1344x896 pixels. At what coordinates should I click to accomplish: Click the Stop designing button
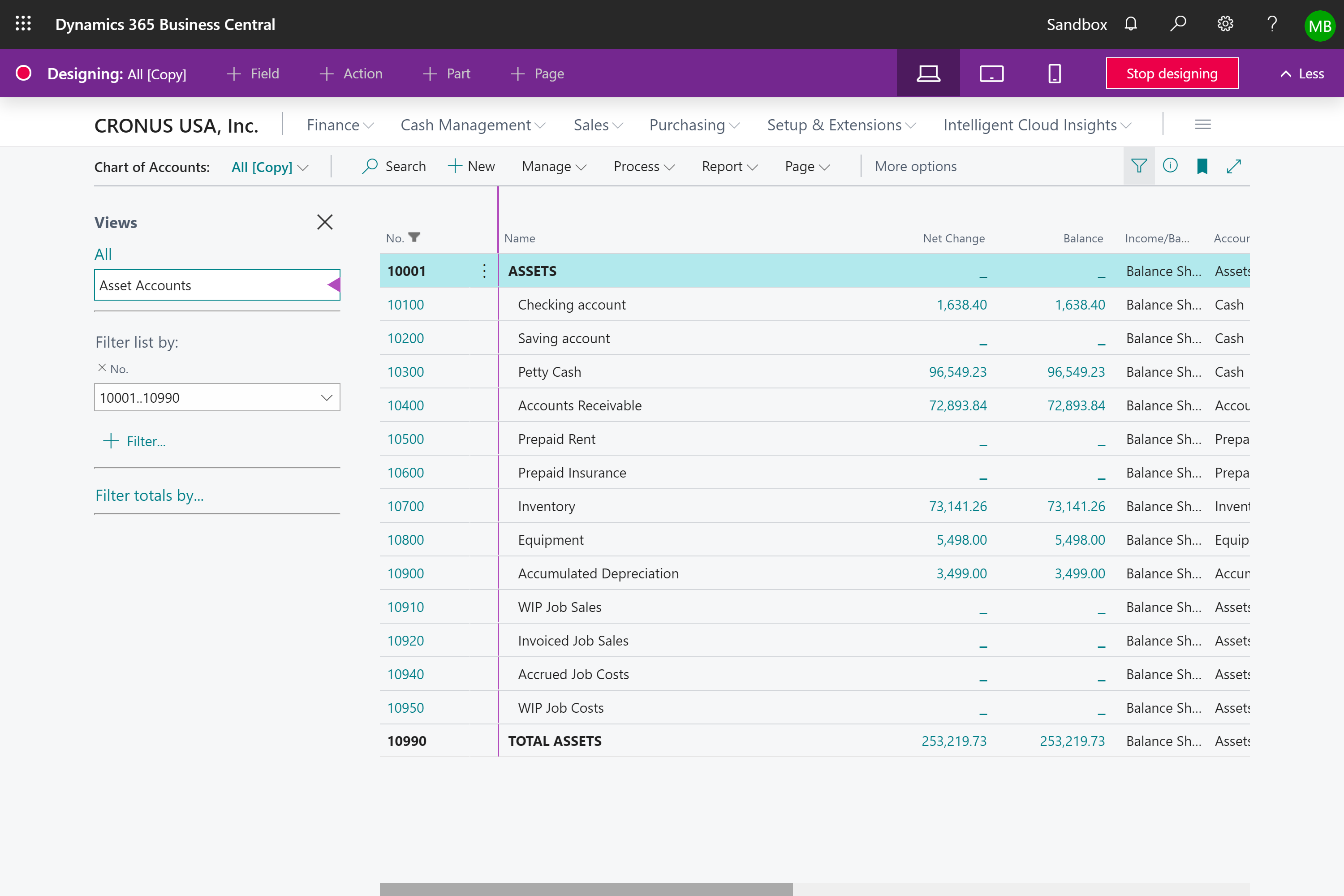coord(1173,73)
